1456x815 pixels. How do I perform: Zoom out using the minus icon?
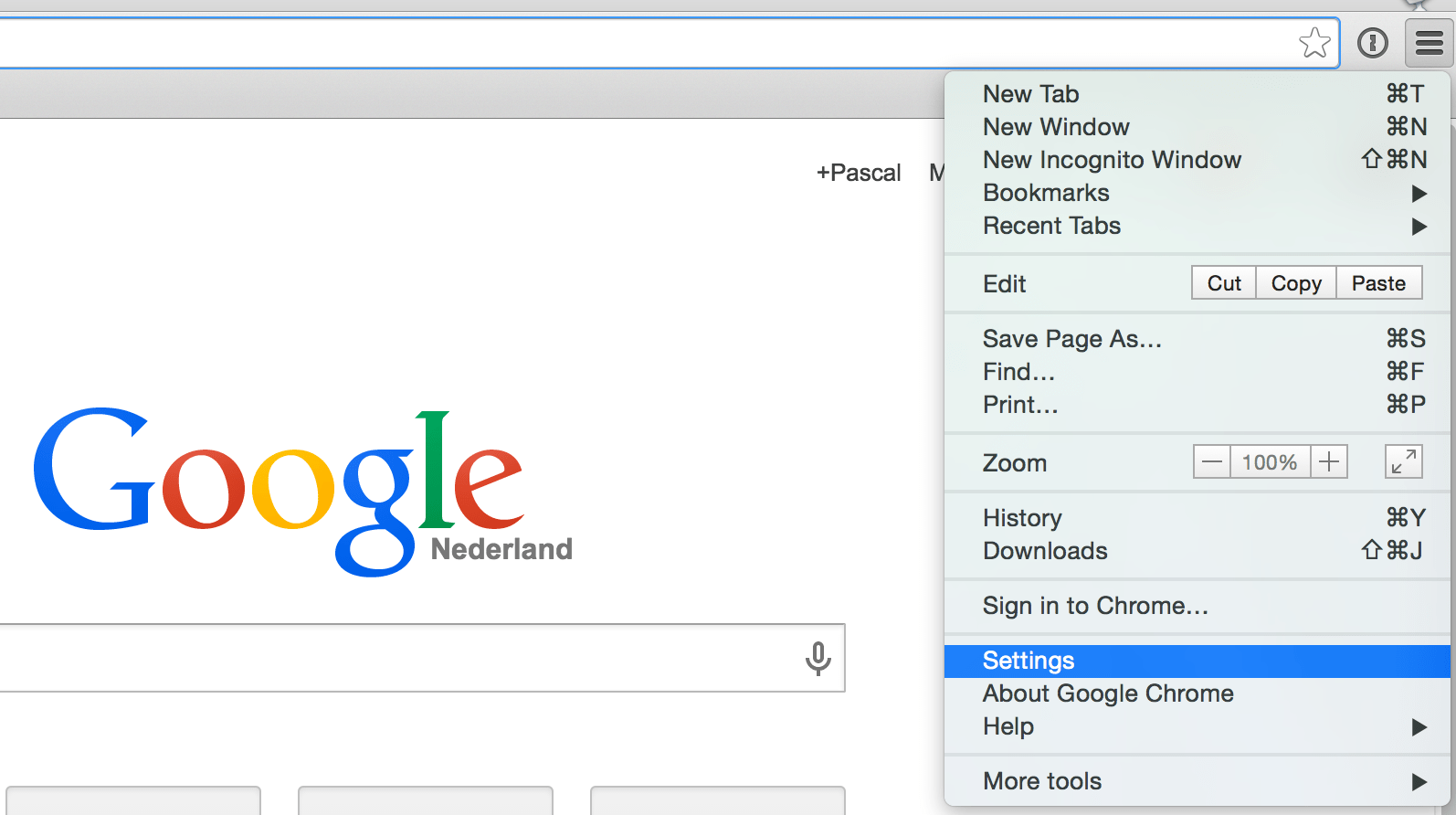[1211, 461]
